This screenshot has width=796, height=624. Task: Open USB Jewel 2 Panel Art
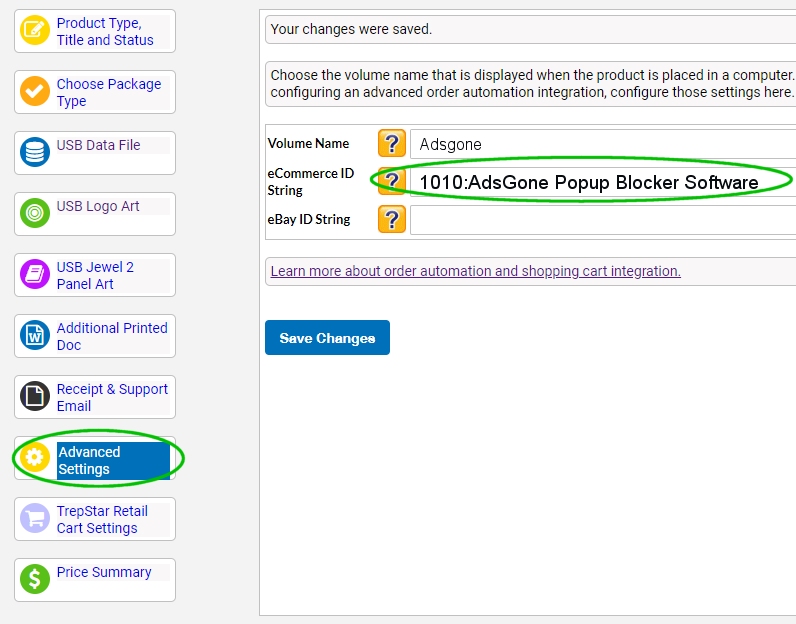95,275
